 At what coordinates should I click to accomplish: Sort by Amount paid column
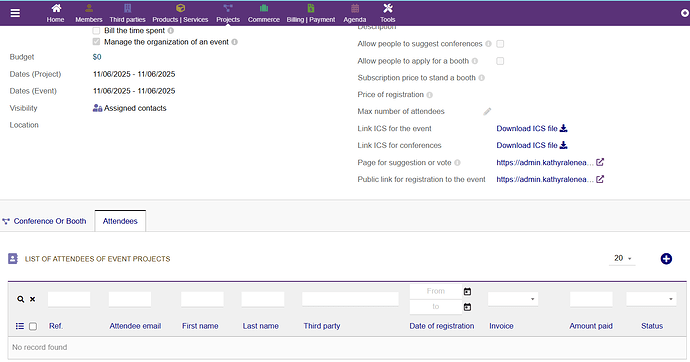(591, 326)
